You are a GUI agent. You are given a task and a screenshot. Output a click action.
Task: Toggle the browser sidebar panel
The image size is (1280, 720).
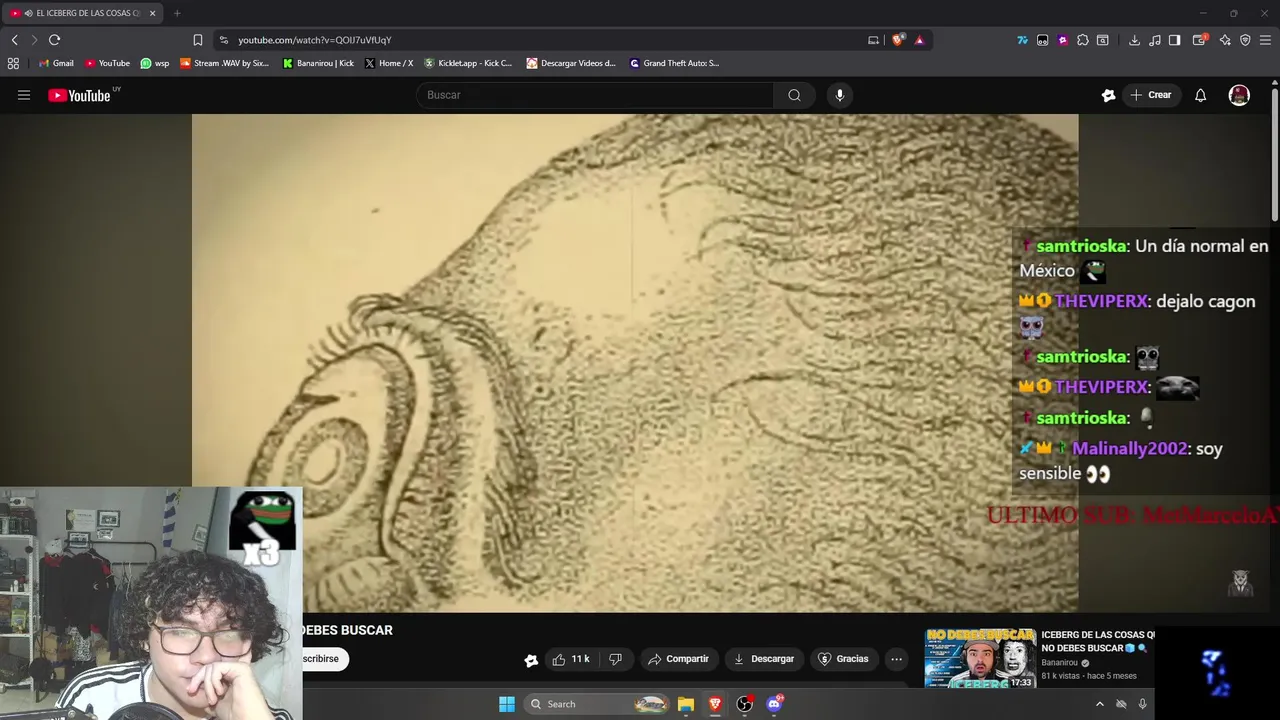pyautogui.click(x=1175, y=40)
